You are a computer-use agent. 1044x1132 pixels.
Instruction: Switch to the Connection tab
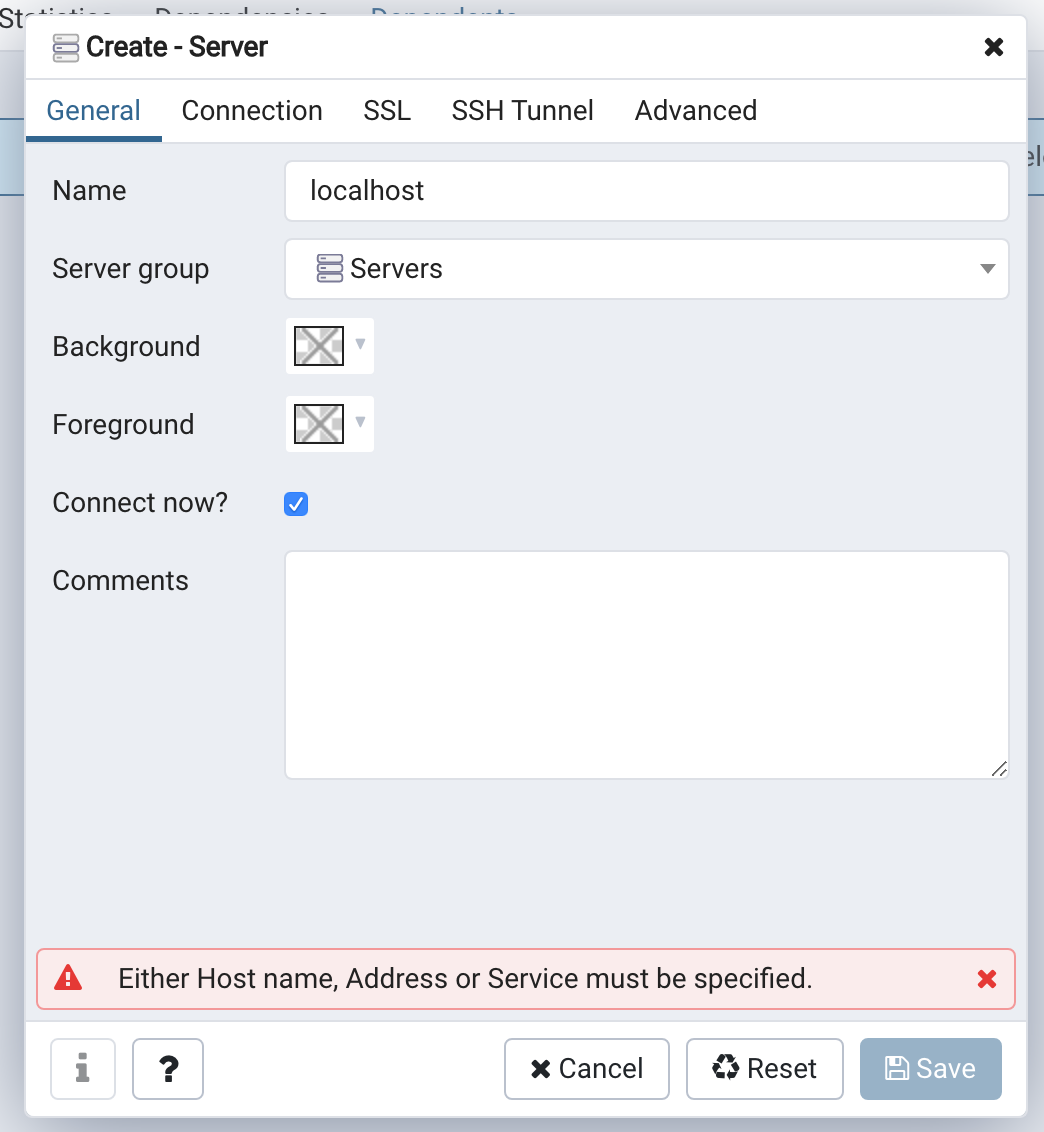pos(252,110)
